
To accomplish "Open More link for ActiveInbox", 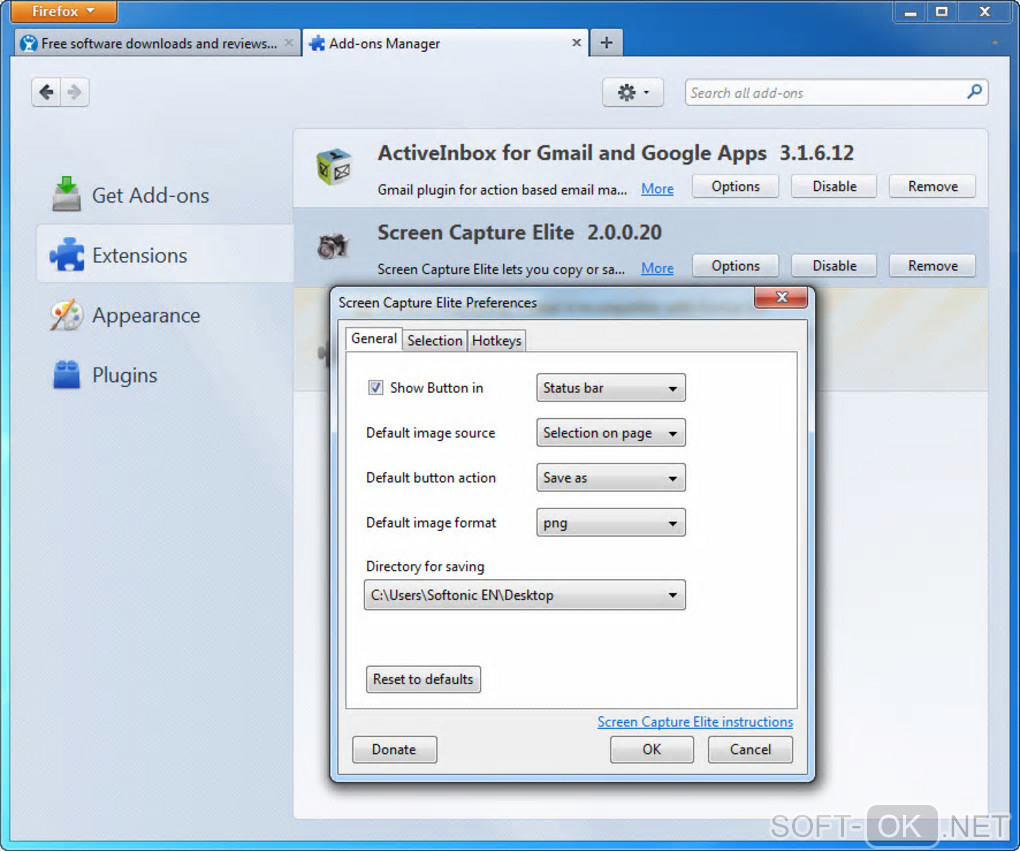I will click(x=657, y=189).
